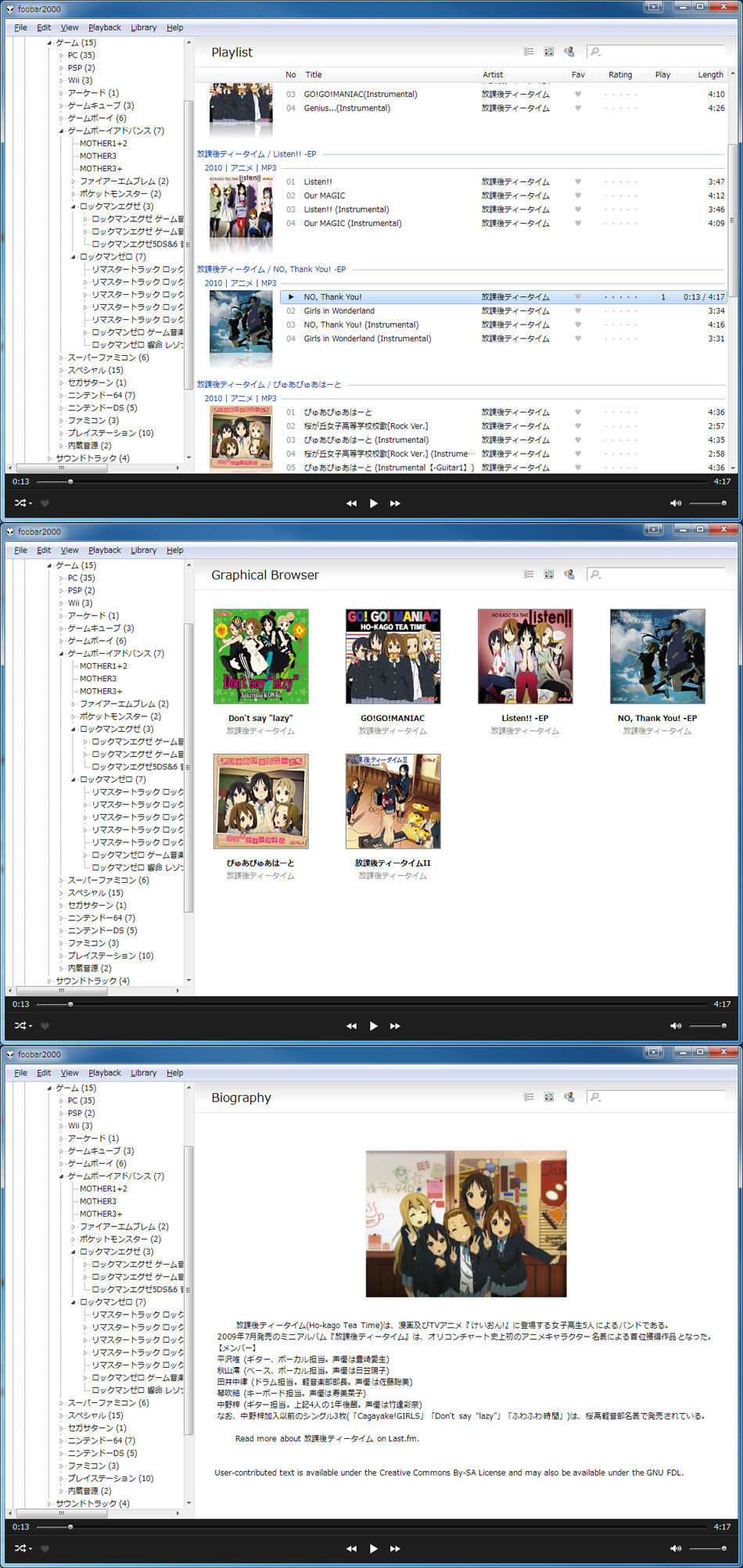Skip to next track in the Playlist window
This screenshot has width=743, height=1568.
[x=395, y=504]
